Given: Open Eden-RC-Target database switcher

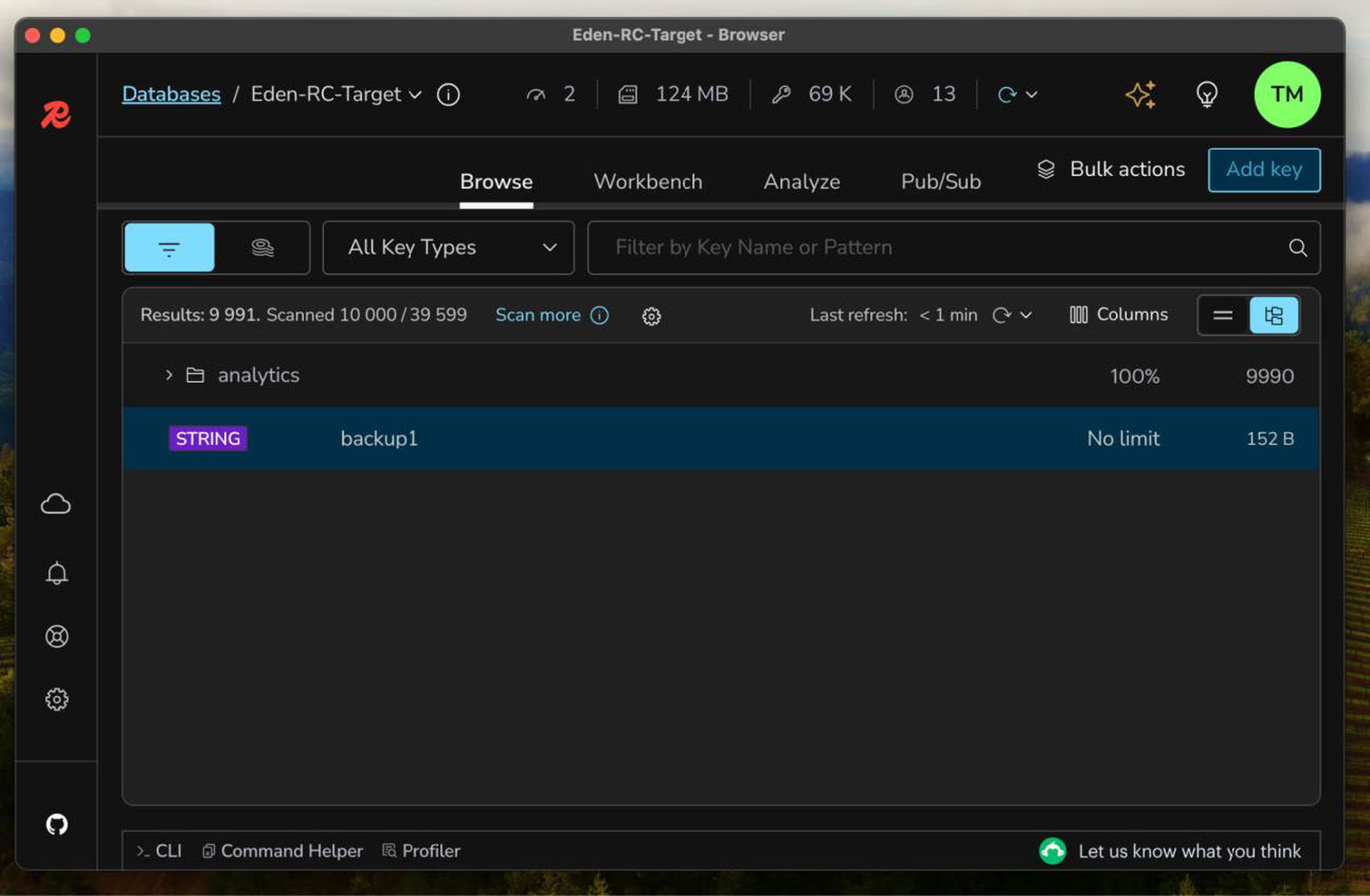Looking at the screenshot, I should pyautogui.click(x=336, y=95).
